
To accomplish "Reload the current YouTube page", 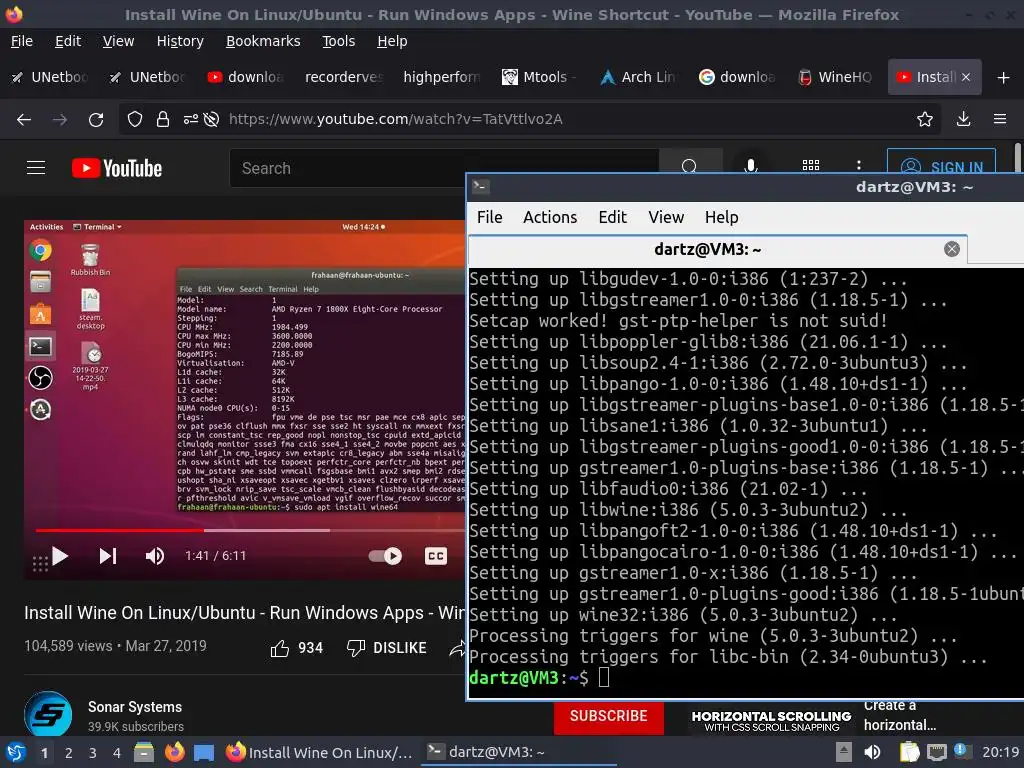I will [x=96, y=120].
